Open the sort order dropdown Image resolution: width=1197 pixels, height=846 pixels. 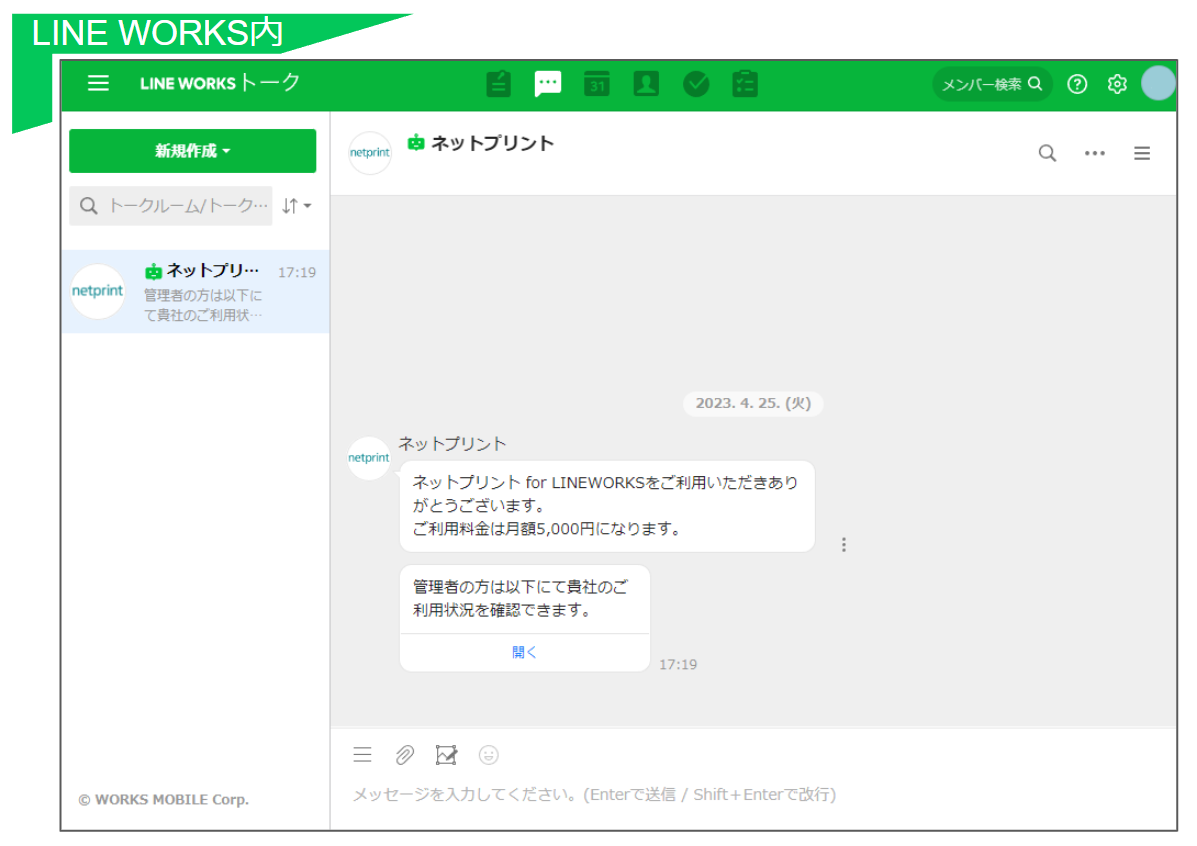297,205
